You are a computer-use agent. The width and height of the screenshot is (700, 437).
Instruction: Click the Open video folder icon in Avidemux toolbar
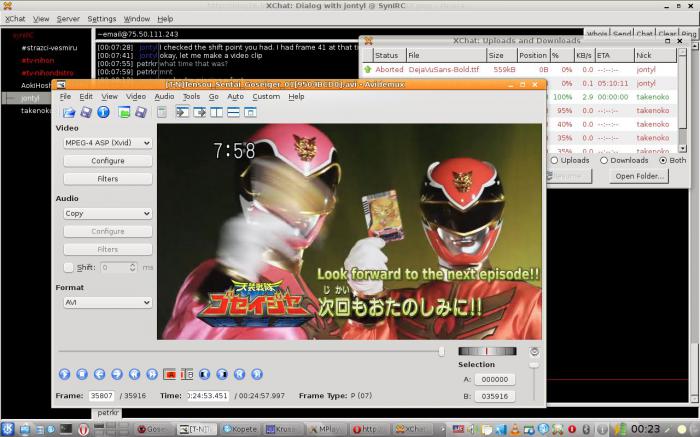pos(69,112)
